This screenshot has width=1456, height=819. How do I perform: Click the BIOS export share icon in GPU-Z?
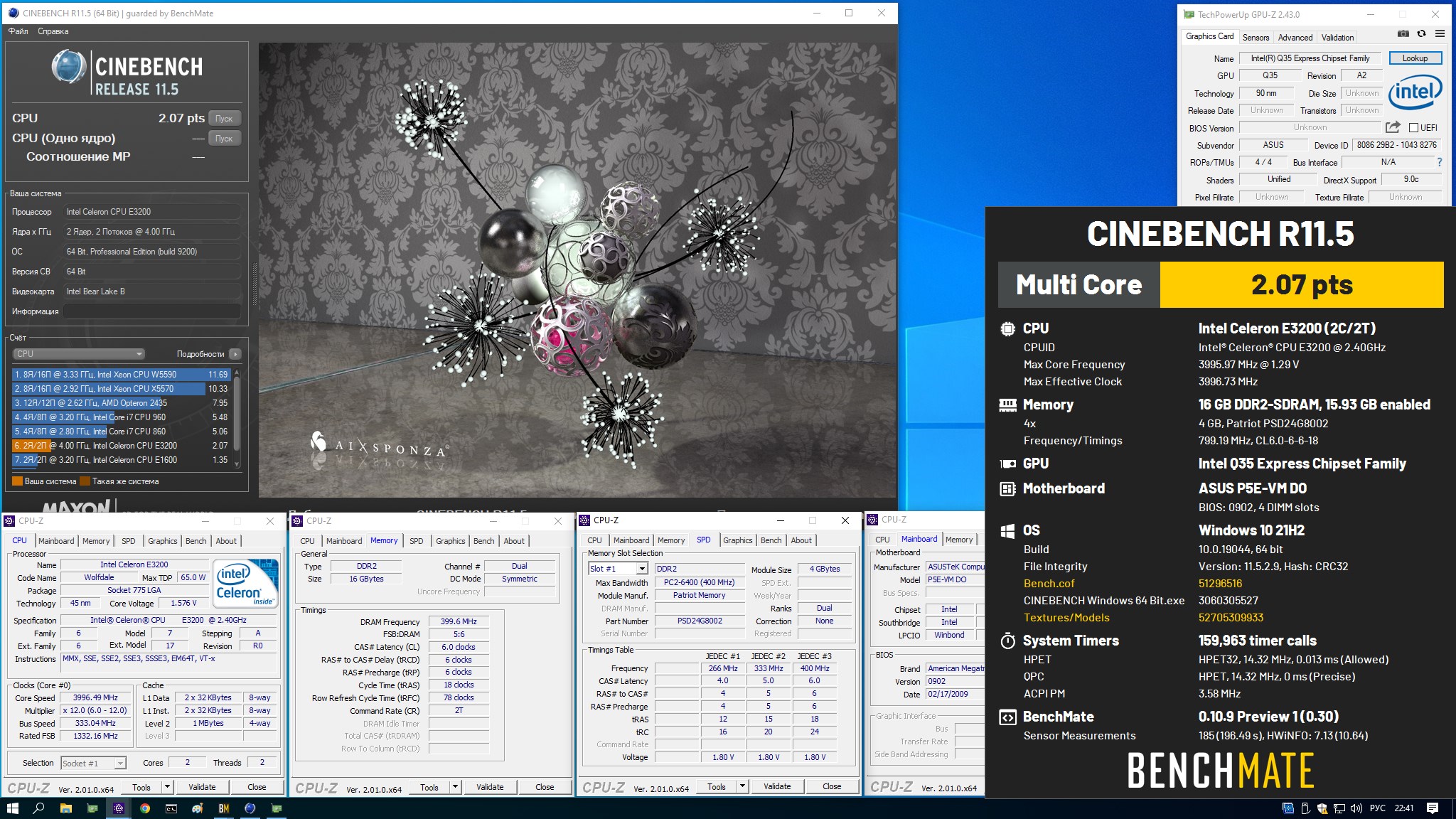1393,127
